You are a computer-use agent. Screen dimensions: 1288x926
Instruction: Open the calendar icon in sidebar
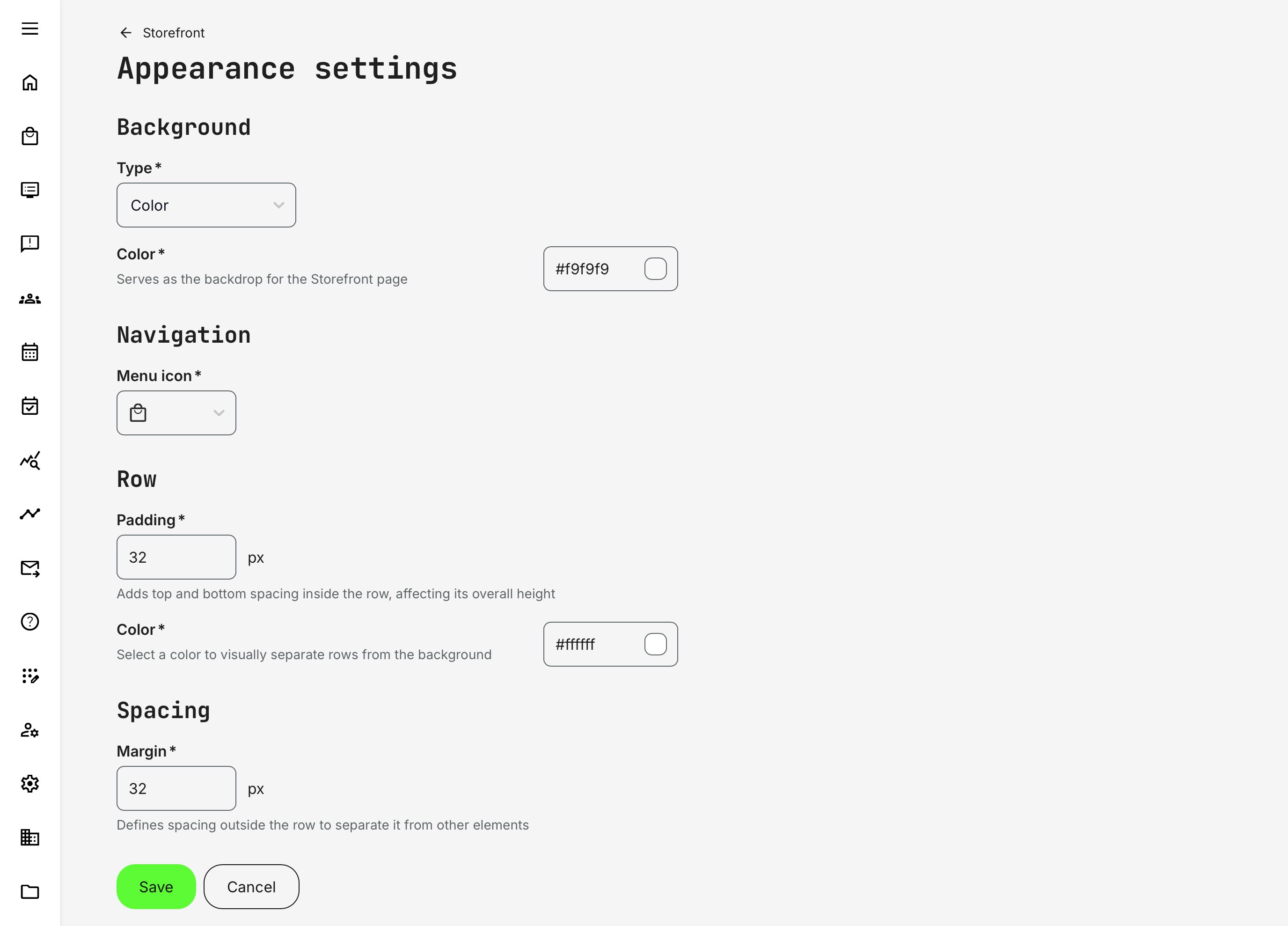pyautogui.click(x=30, y=352)
